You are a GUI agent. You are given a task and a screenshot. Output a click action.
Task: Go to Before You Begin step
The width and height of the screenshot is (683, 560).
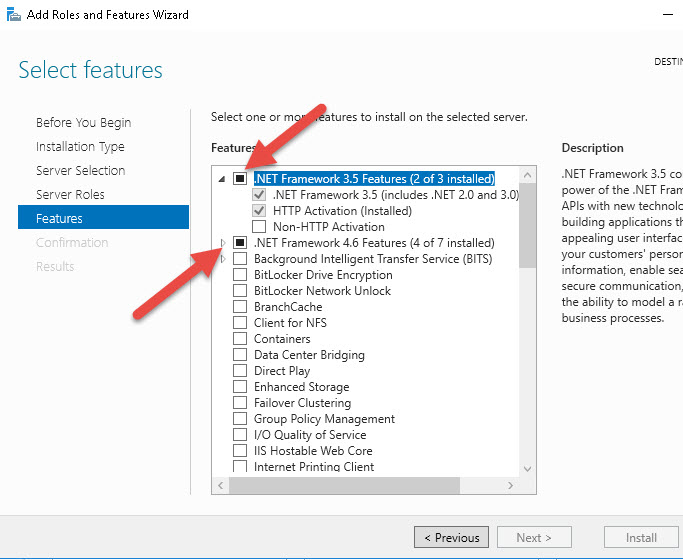(x=84, y=123)
